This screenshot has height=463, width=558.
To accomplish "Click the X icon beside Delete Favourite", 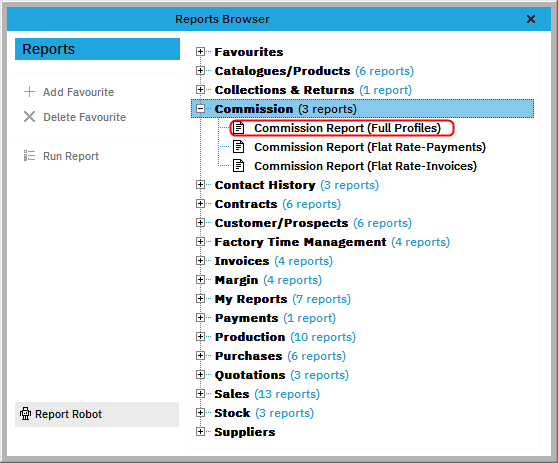I will click(30, 117).
